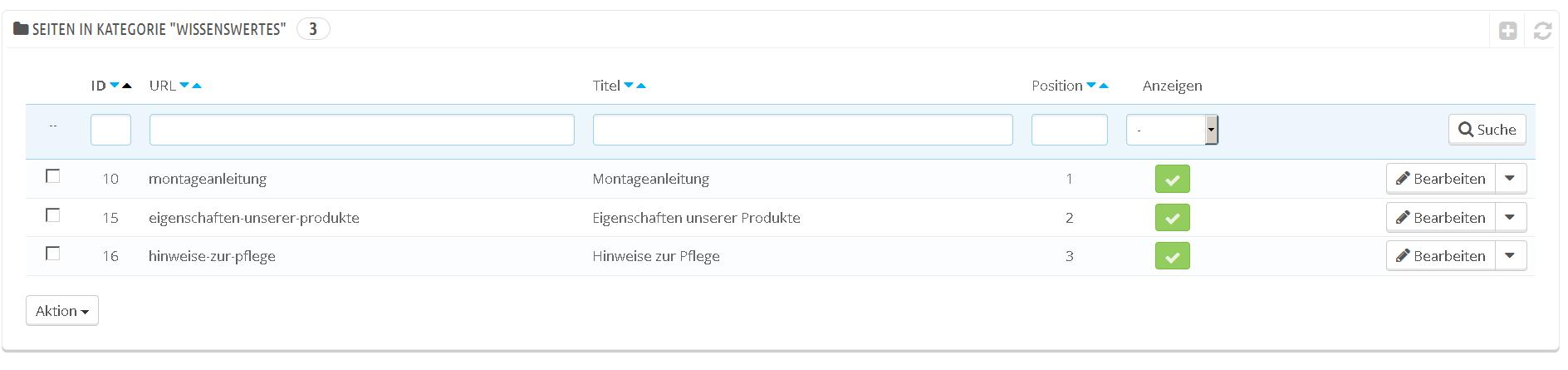1568x370 pixels.
Task: Check the eigenschaften-unserer-produkte row checkbox
Action: (53, 215)
